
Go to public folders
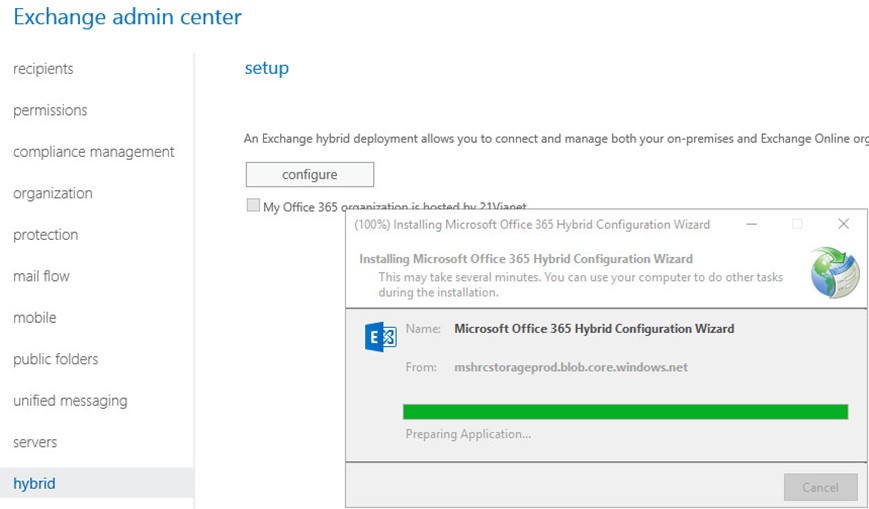[55, 359]
